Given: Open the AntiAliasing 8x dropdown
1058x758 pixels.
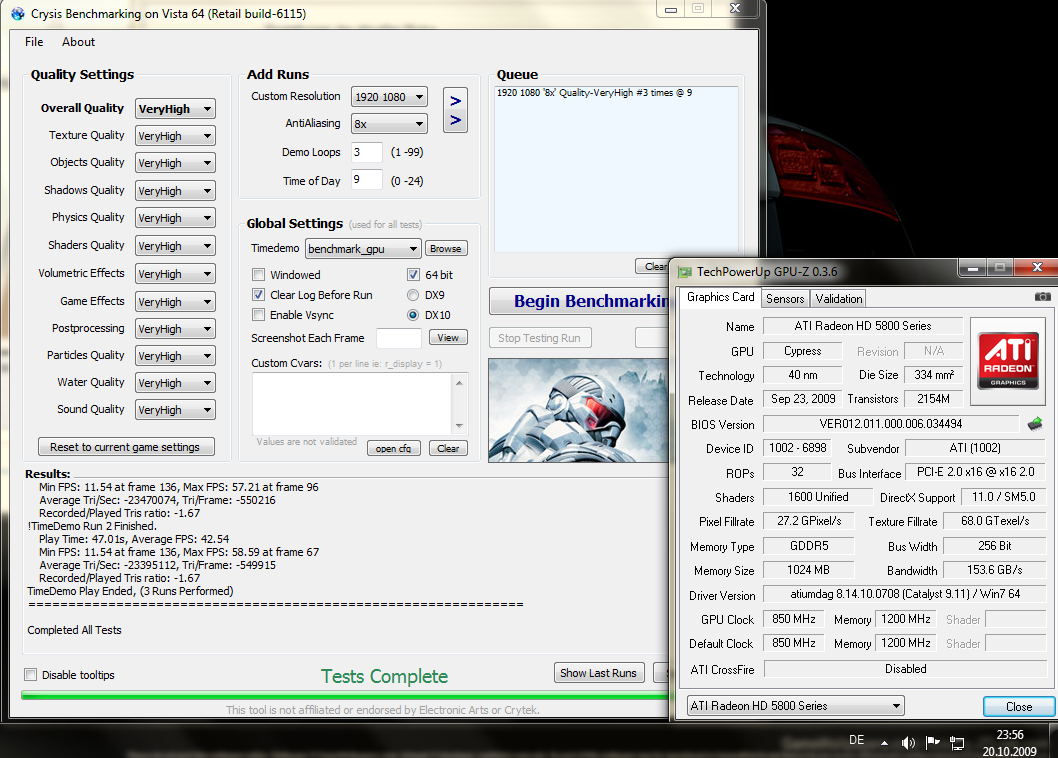Looking at the screenshot, I should pos(389,124).
